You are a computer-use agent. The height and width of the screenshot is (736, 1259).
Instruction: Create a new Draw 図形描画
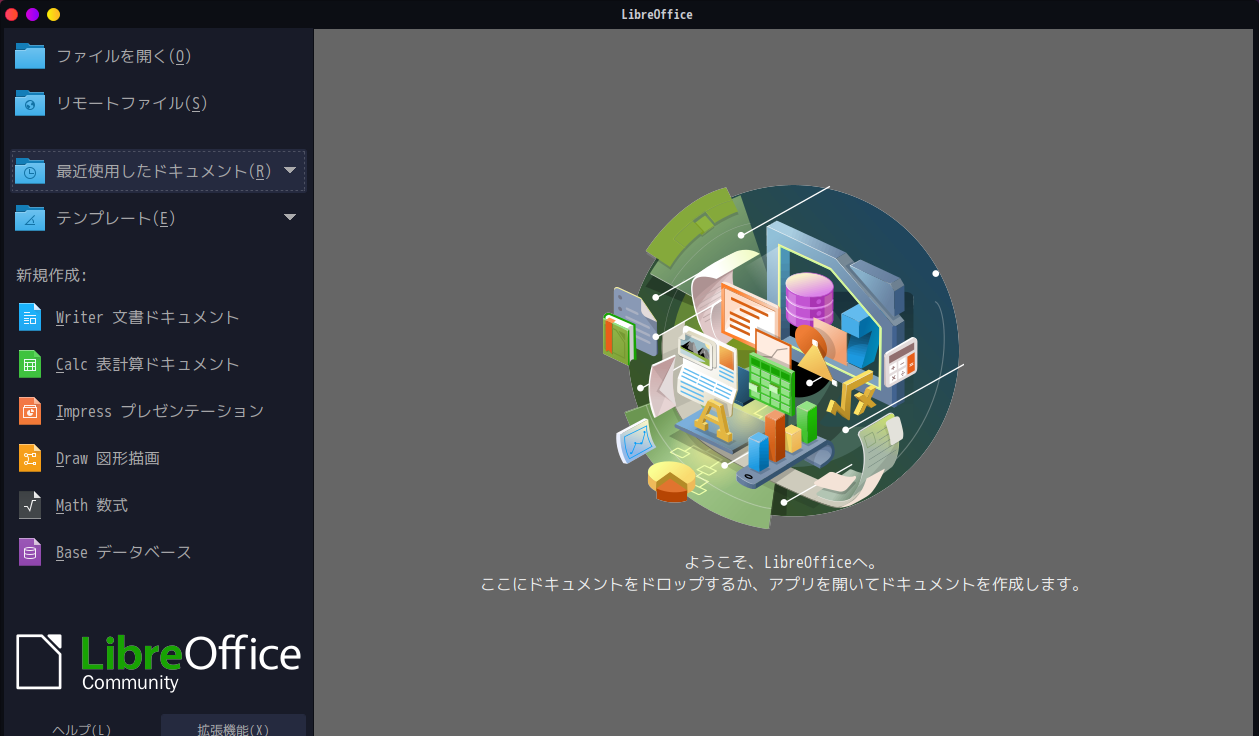click(158, 458)
